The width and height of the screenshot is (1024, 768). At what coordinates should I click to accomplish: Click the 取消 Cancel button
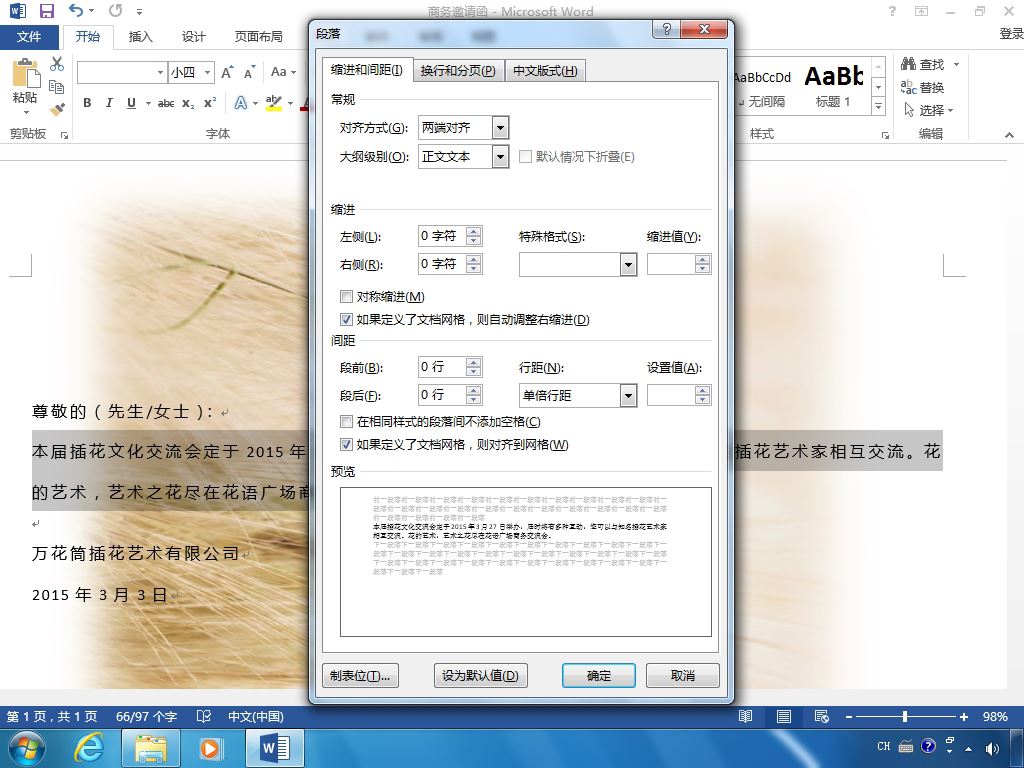(683, 675)
